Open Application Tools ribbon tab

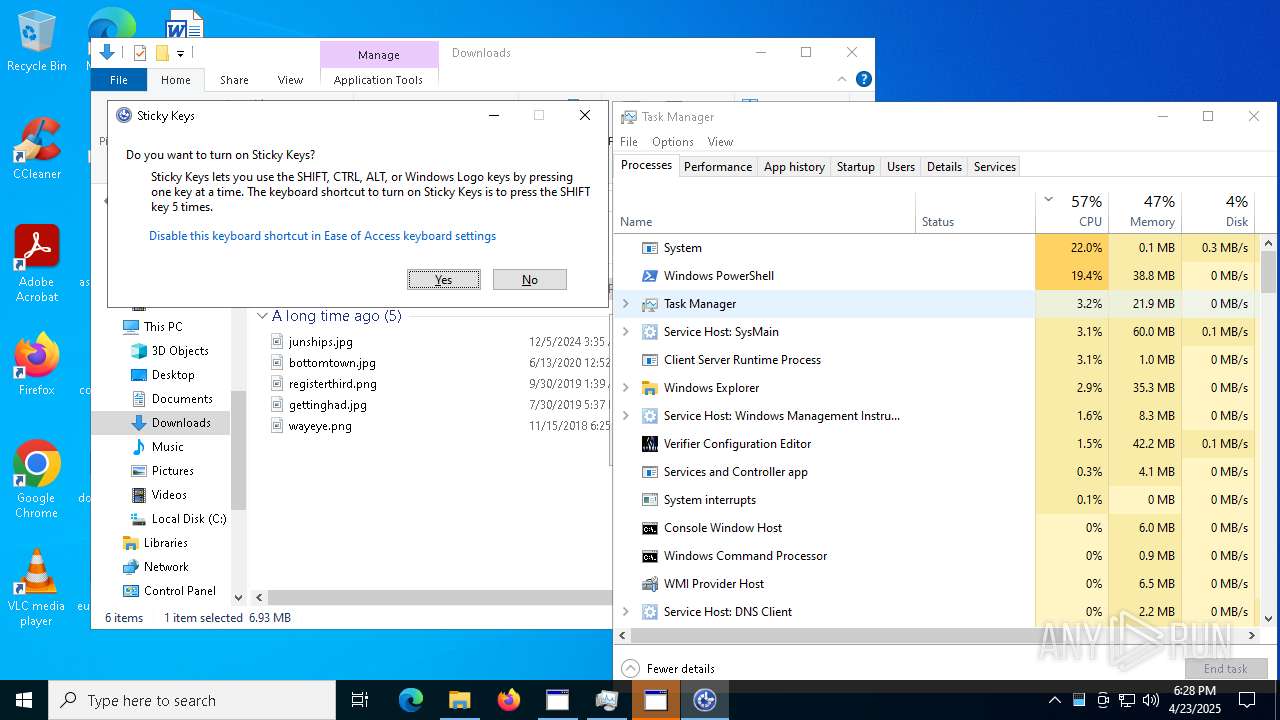tap(378, 80)
